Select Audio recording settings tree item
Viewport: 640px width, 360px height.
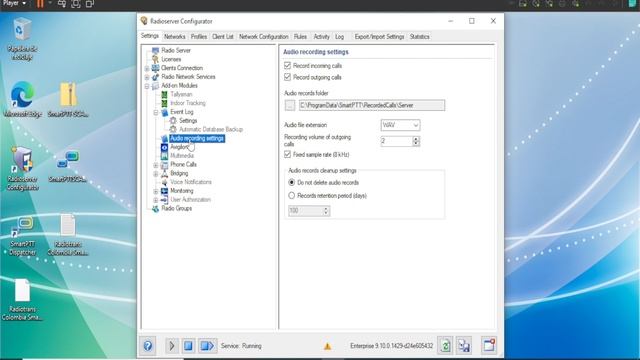(x=197, y=138)
